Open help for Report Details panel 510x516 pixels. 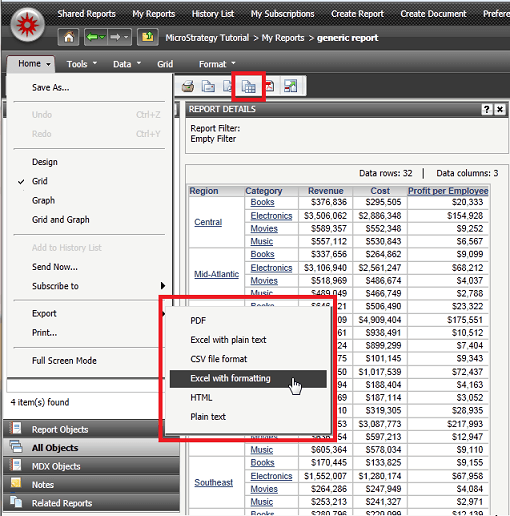(487, 109)
